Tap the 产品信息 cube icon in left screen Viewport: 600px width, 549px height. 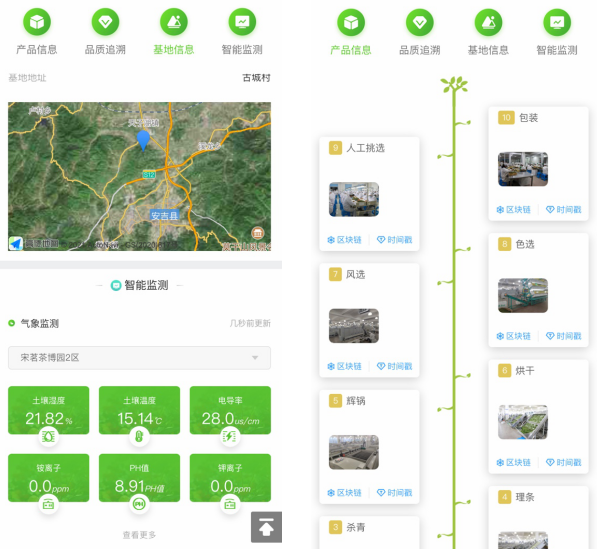tap(37, 22)
